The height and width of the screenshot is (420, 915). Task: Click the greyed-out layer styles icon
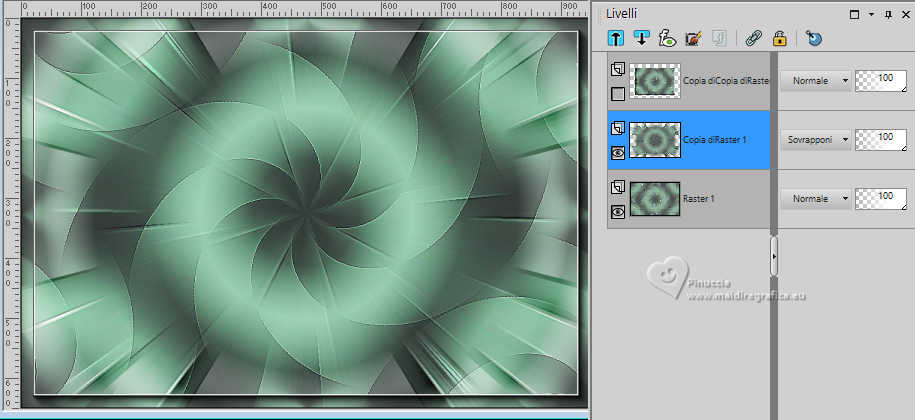click(x=719, y=38)
